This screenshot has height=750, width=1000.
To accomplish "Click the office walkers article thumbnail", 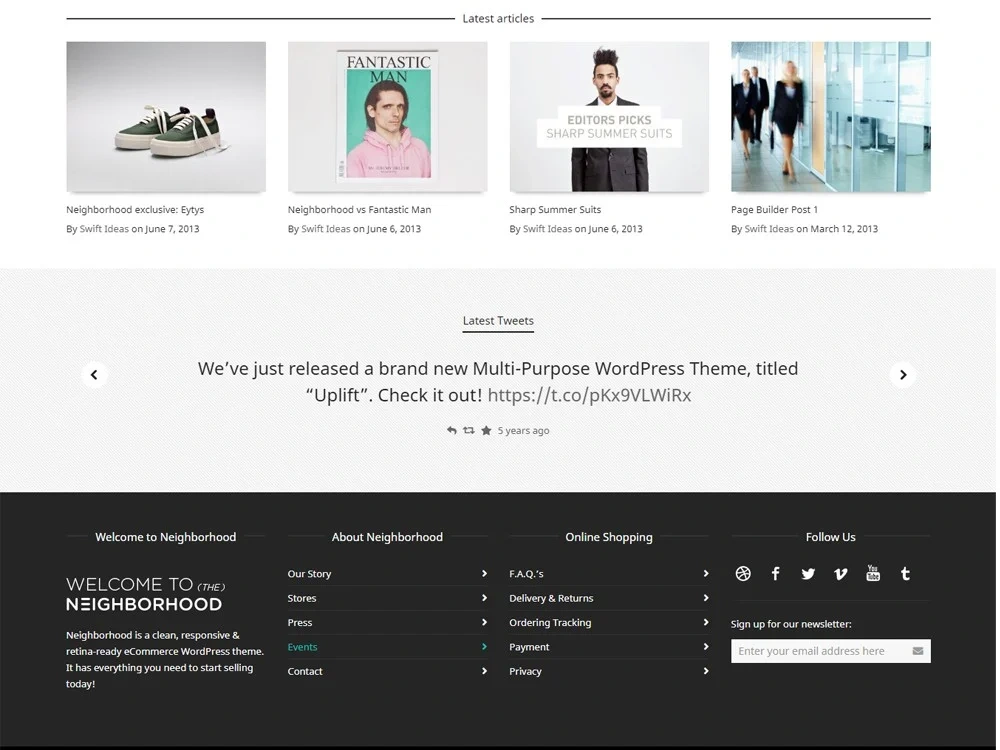I will coord(830,117).
